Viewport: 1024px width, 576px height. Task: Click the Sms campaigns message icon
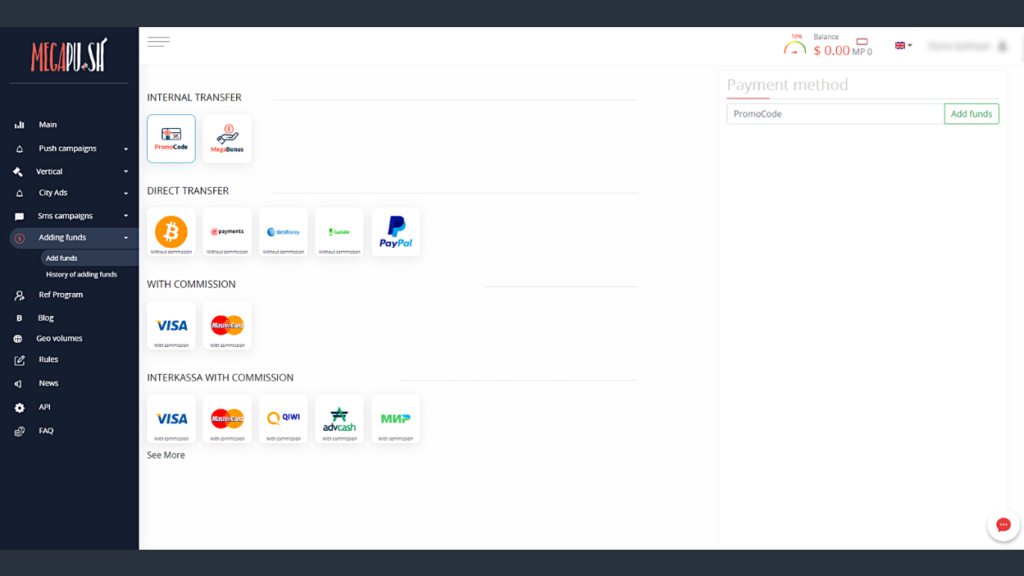click(x=19, y=216)
